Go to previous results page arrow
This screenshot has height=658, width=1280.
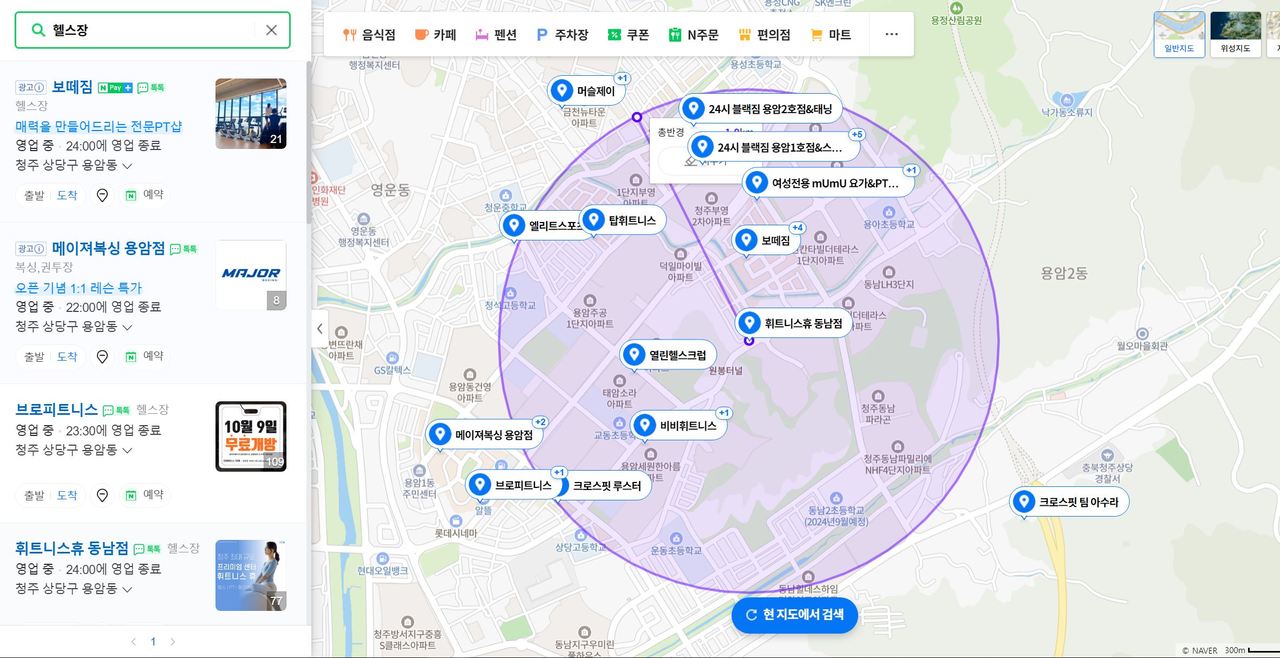[134, 642]
